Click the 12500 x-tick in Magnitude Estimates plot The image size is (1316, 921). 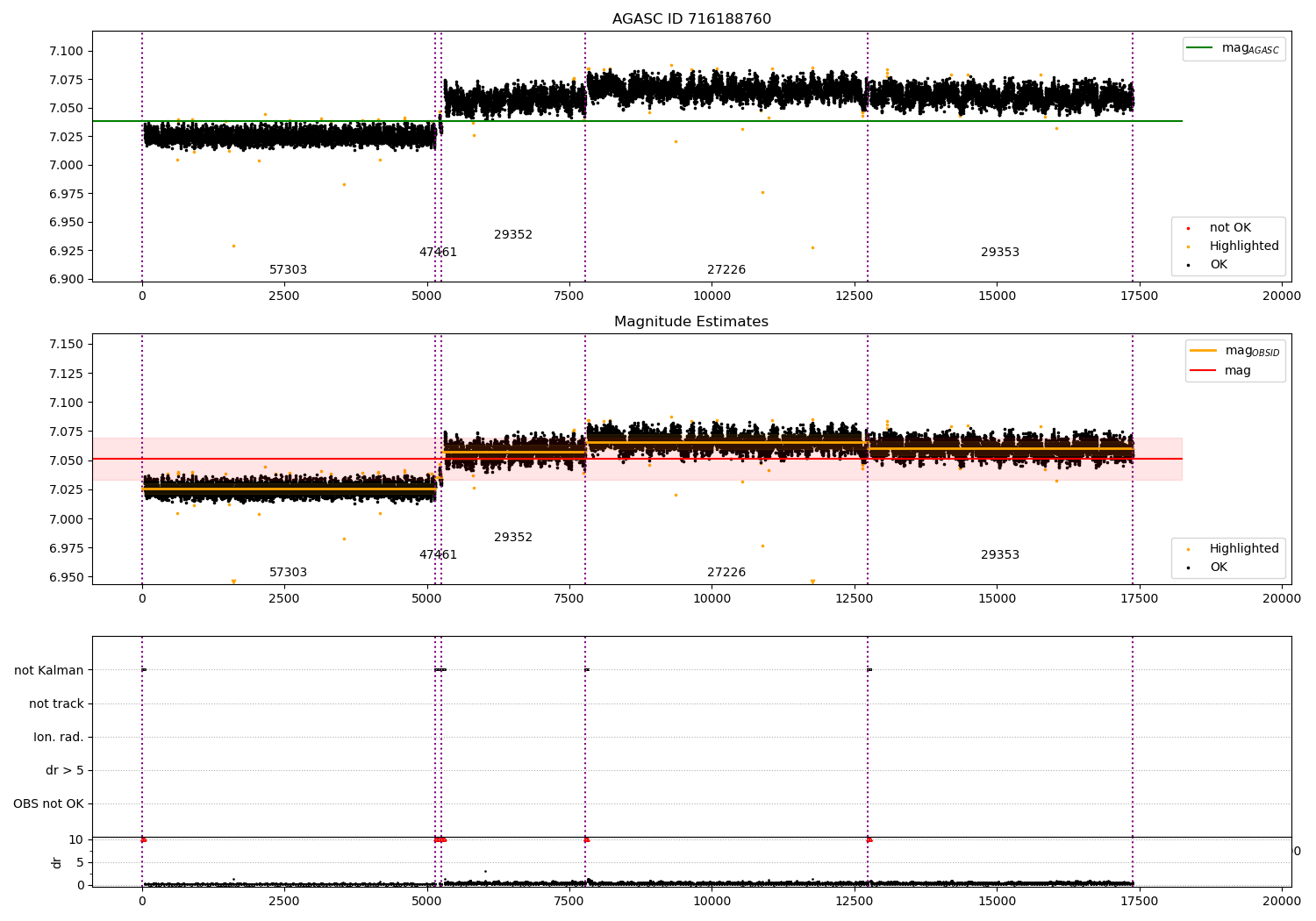pyautogui.click(x=855, y=599)
